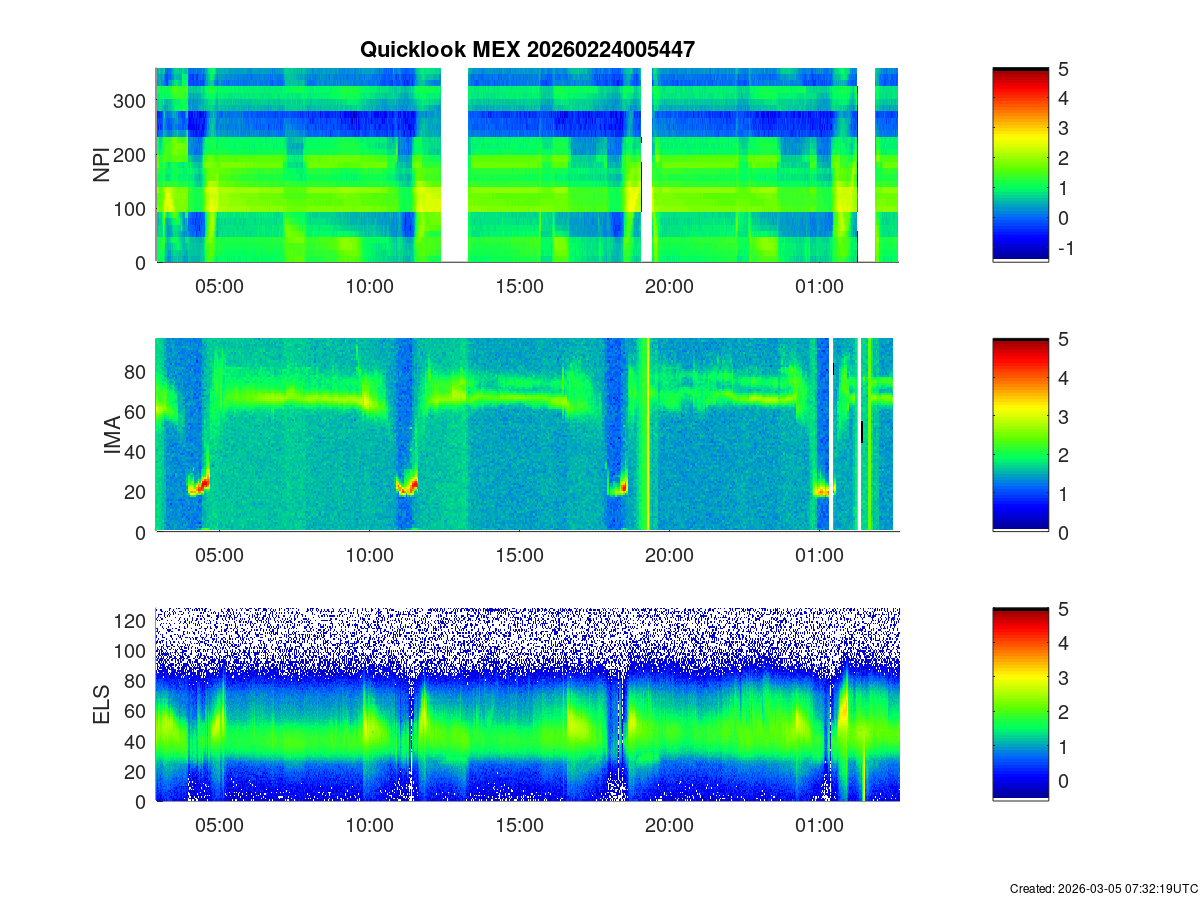Click the 10:00 tick label under NPI panel
Screen dimensions: 1200x900
point(369,286)
